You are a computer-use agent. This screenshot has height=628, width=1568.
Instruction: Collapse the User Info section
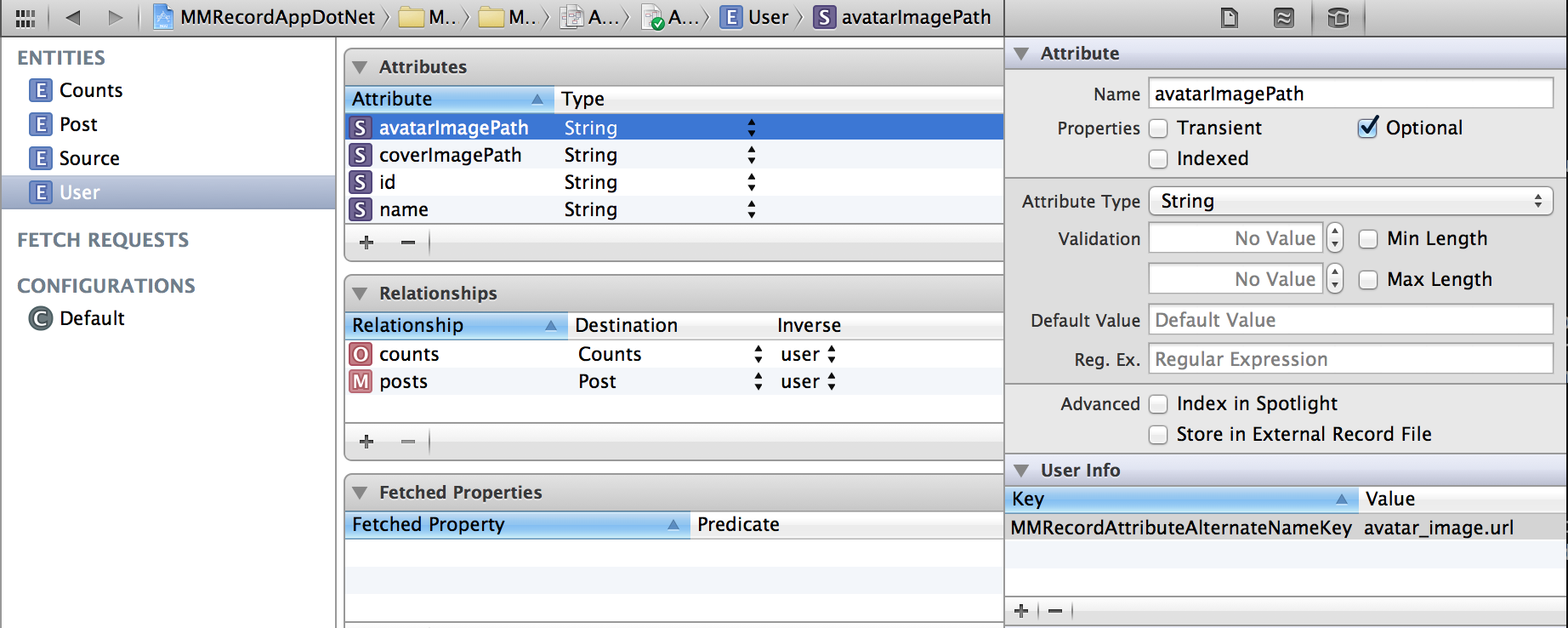tap(1021, 471)
